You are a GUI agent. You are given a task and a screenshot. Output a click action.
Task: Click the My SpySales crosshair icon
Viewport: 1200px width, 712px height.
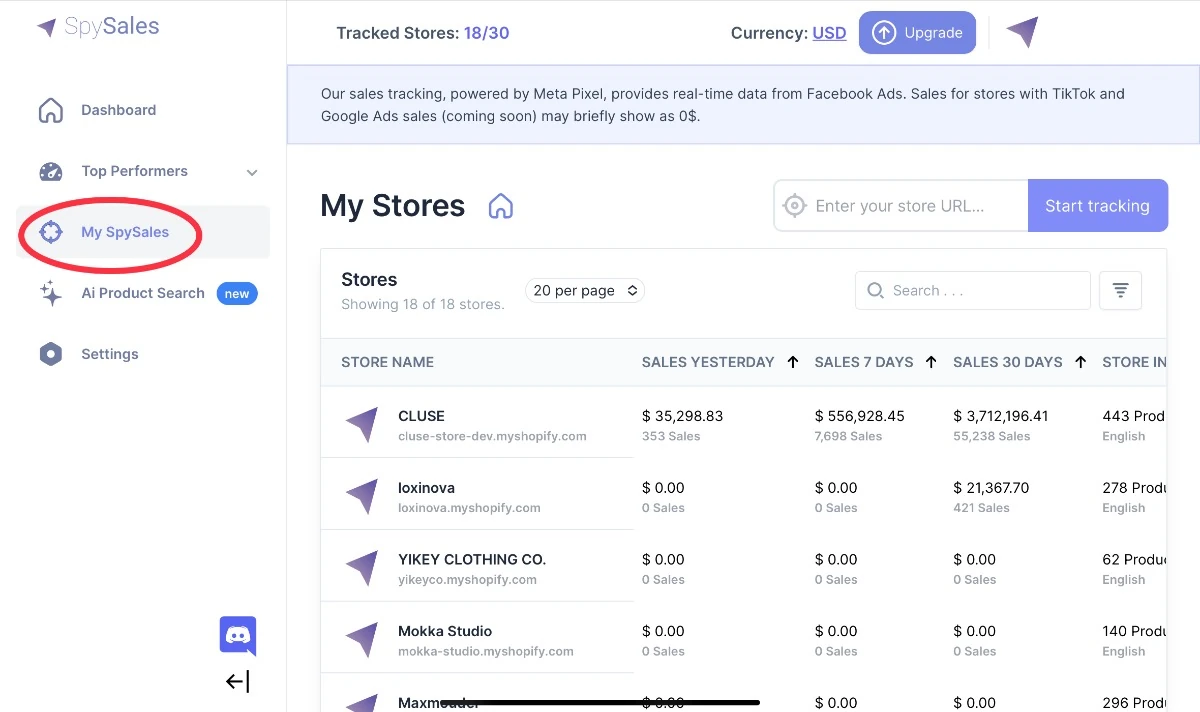coord(50,232)
